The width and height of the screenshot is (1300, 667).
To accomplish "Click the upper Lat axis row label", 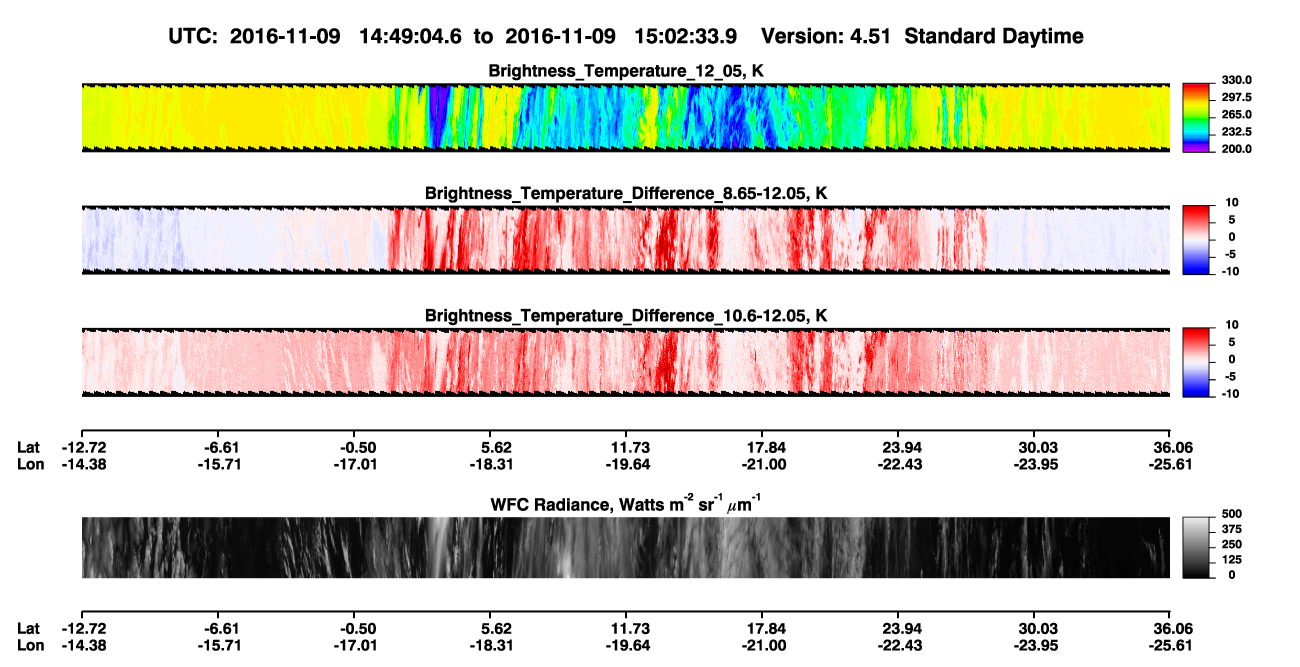I will pyautogui.click(x=28, y=447).
